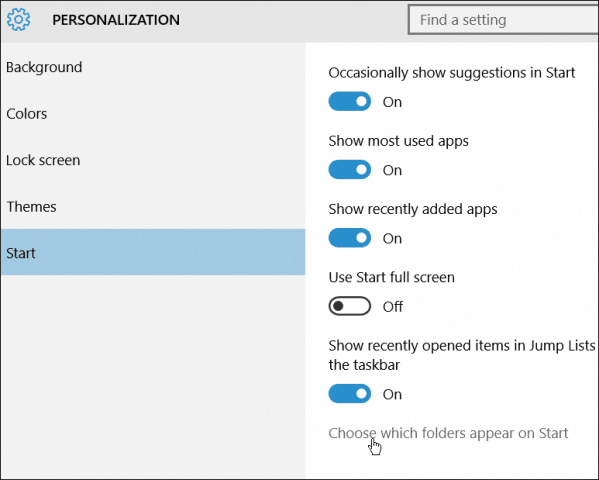Disable Show recently added apps

[350, 238]
